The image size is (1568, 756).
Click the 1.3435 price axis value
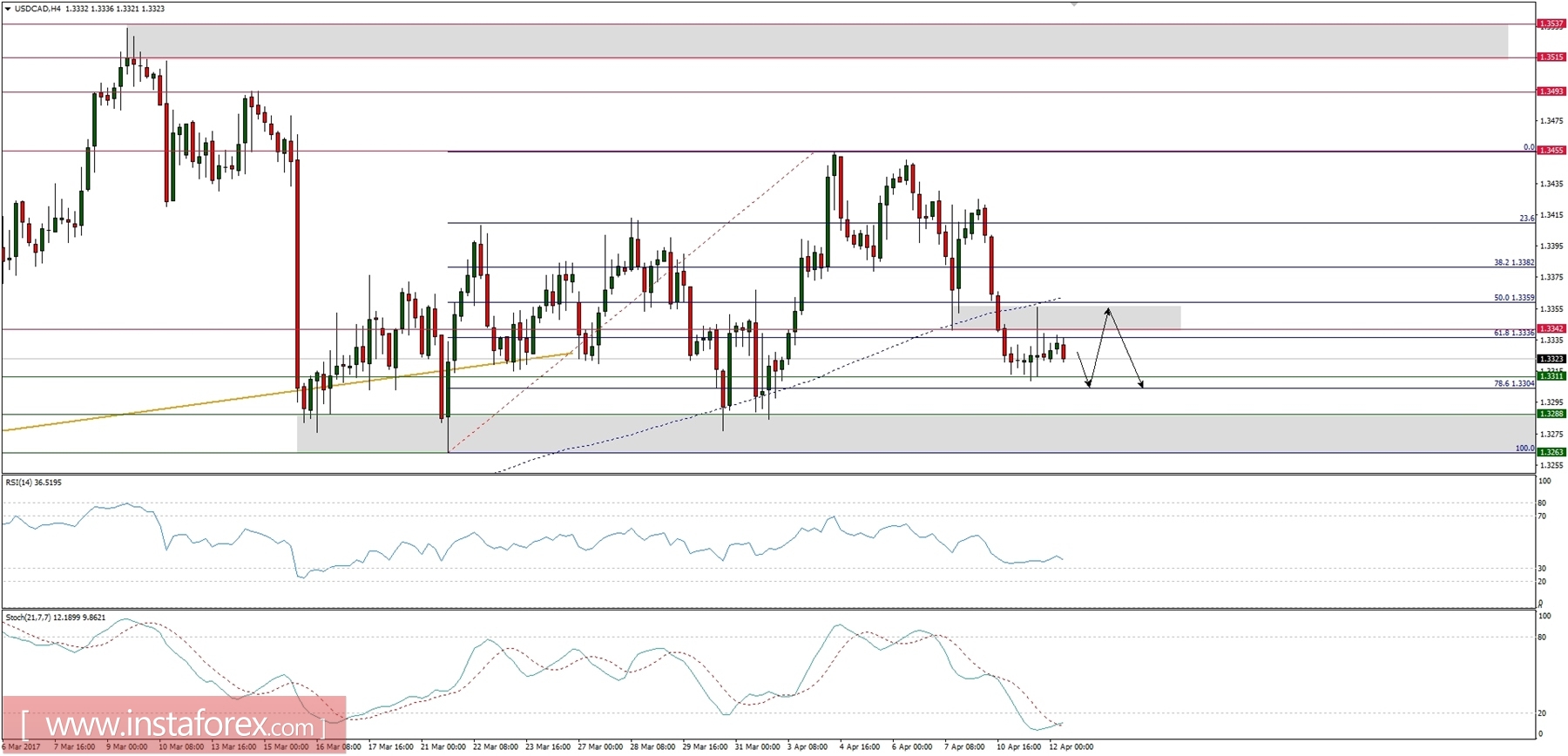click(x=1551, y=184)
